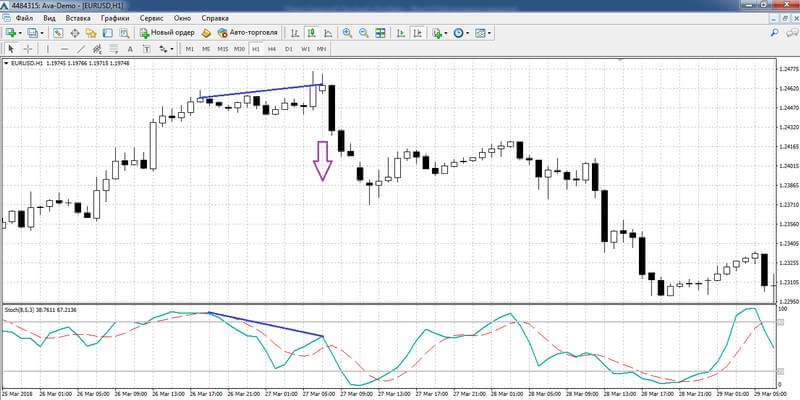The height and width of the screenshot is (400, 800).
Task: Zoom in on the chart
Action: point(347,33)
